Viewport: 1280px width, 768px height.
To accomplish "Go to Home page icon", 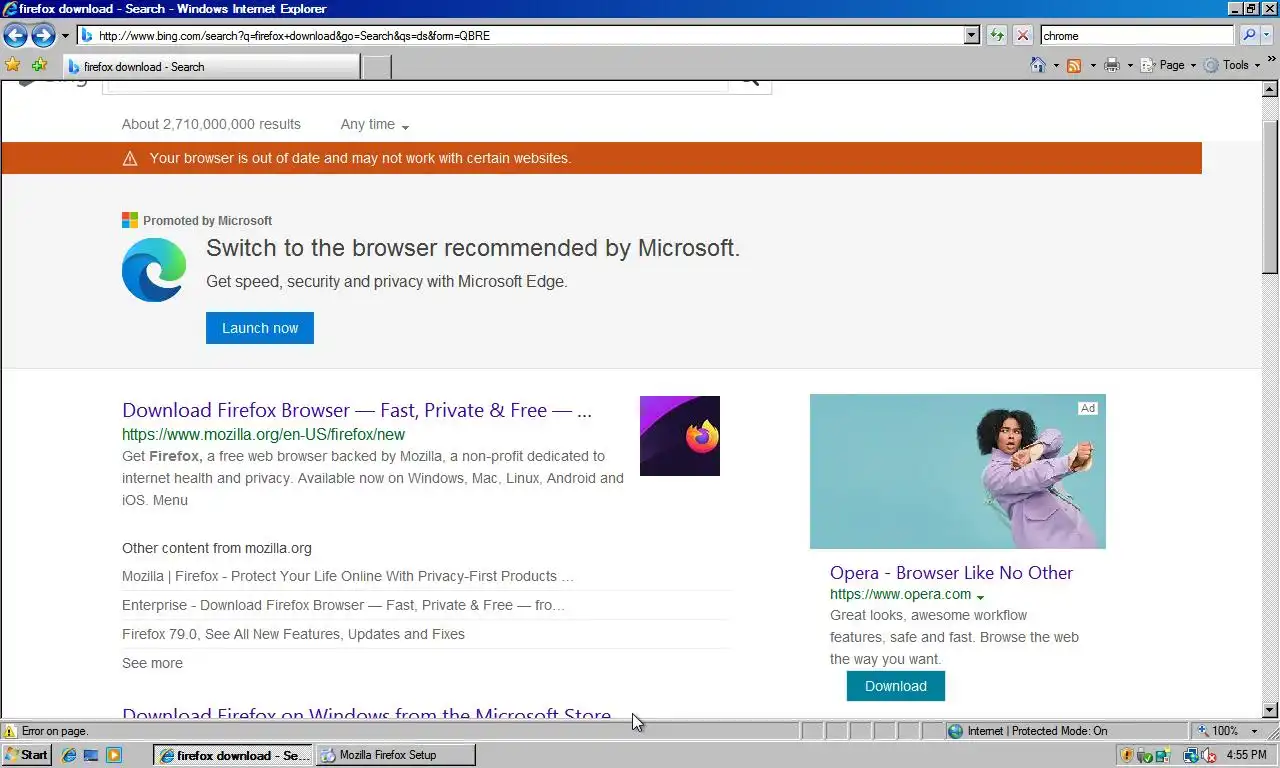I will click(x=1038, y=65).
